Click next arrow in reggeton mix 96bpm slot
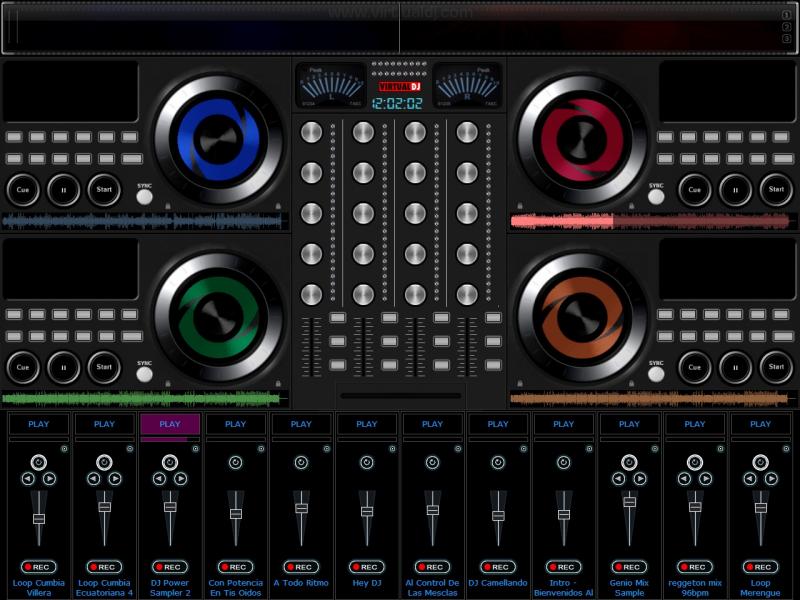This screenshot has height=600, width=800. pyautogui.click(x=706, y=479)
